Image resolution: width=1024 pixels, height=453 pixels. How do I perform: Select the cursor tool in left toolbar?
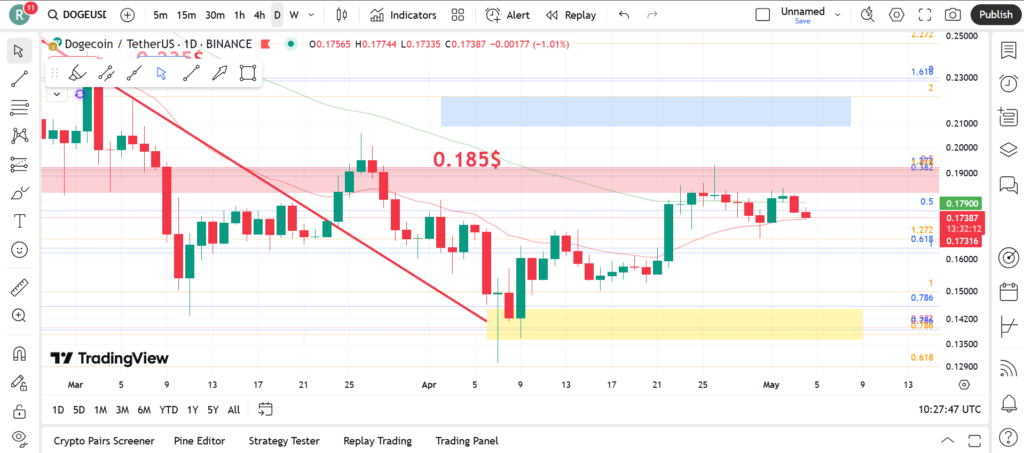(x=20, y=50)
